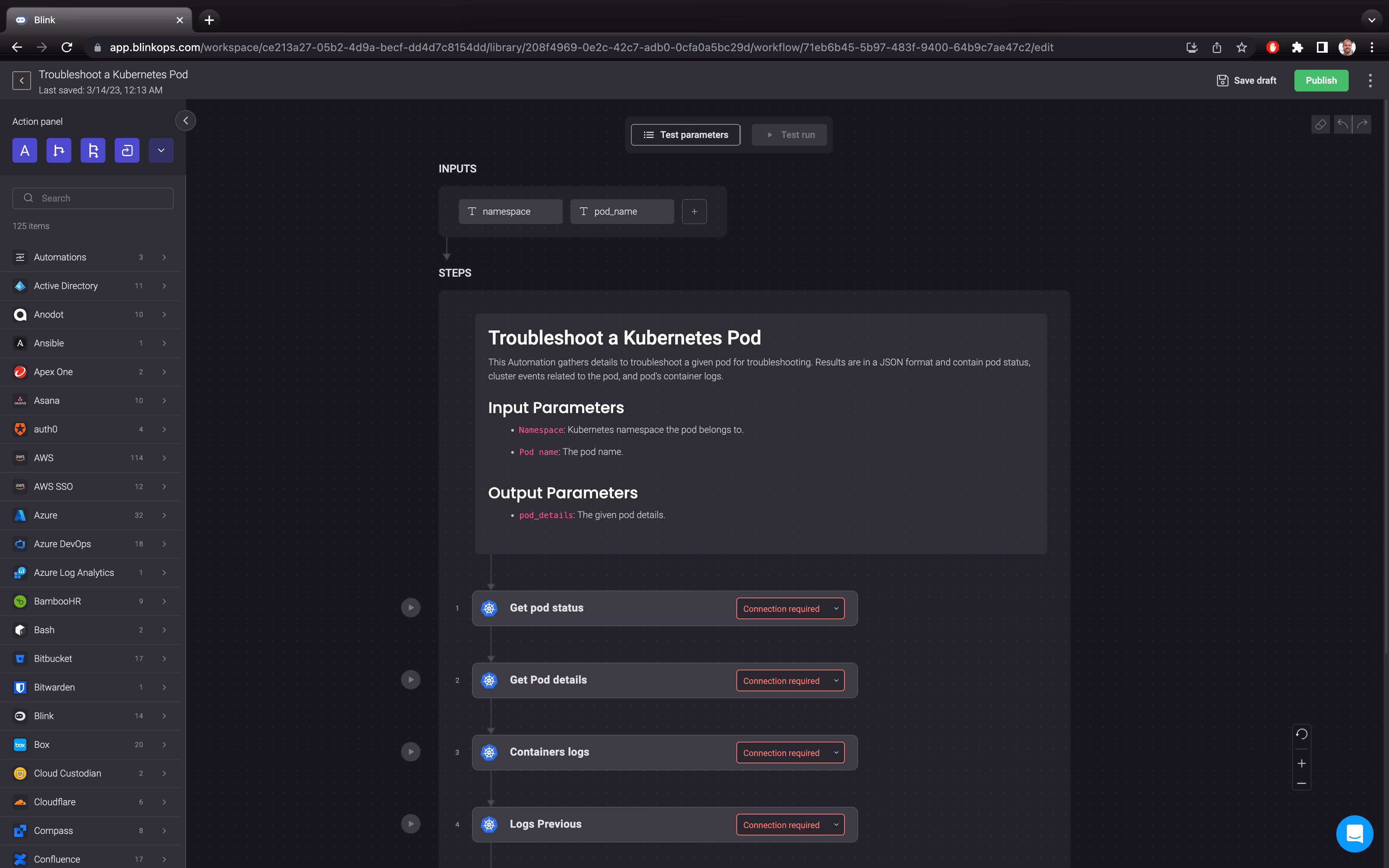Click Kubernetes icon on Containers logs
Image resolution: width=1389 pixels, height=868 pixels.
489,752
